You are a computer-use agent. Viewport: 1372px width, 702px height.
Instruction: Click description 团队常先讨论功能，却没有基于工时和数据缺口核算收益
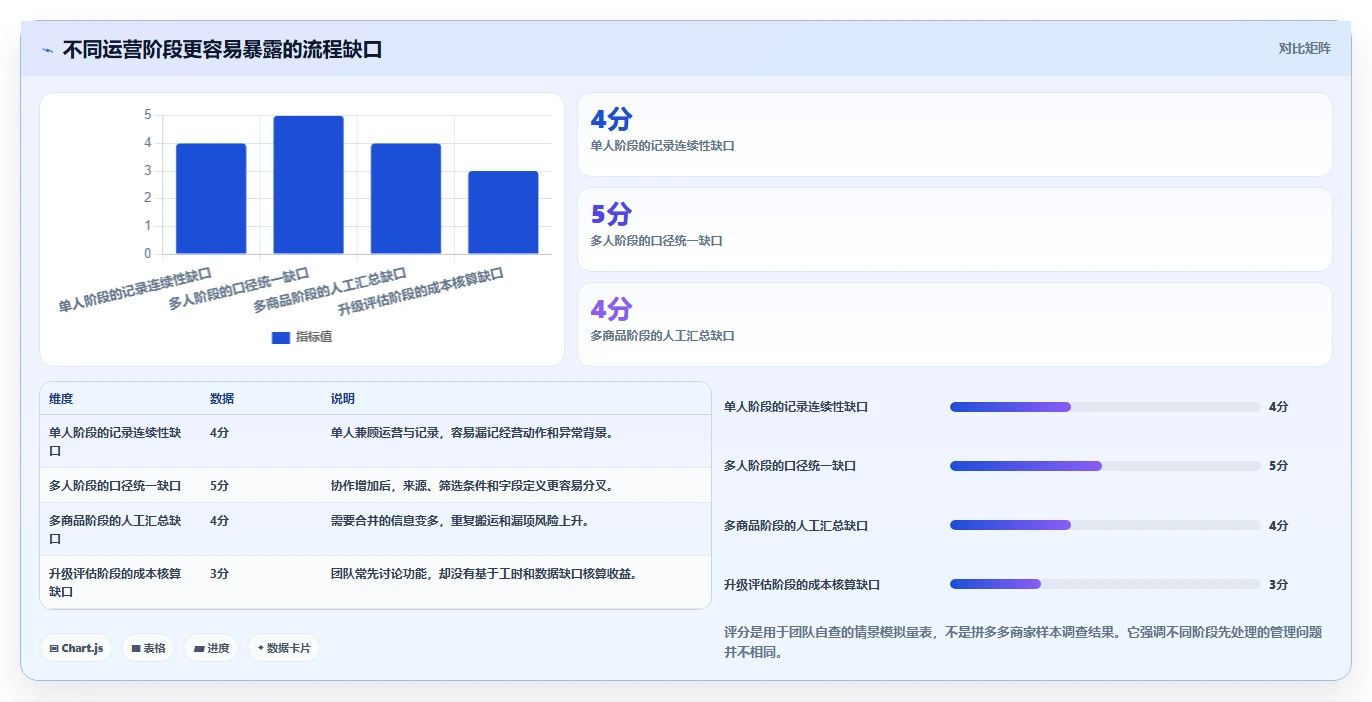484,574
